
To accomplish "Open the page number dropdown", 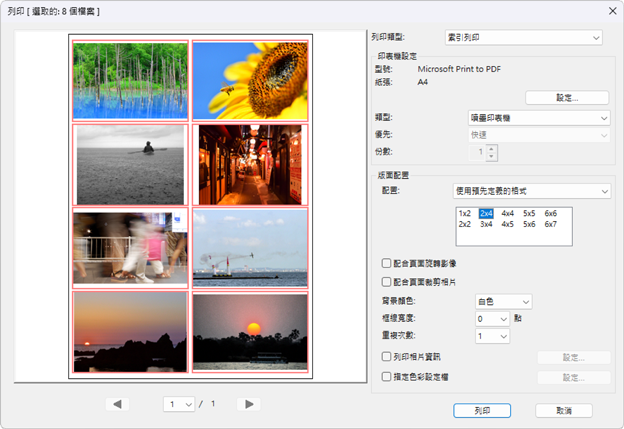I will point(180,404).
